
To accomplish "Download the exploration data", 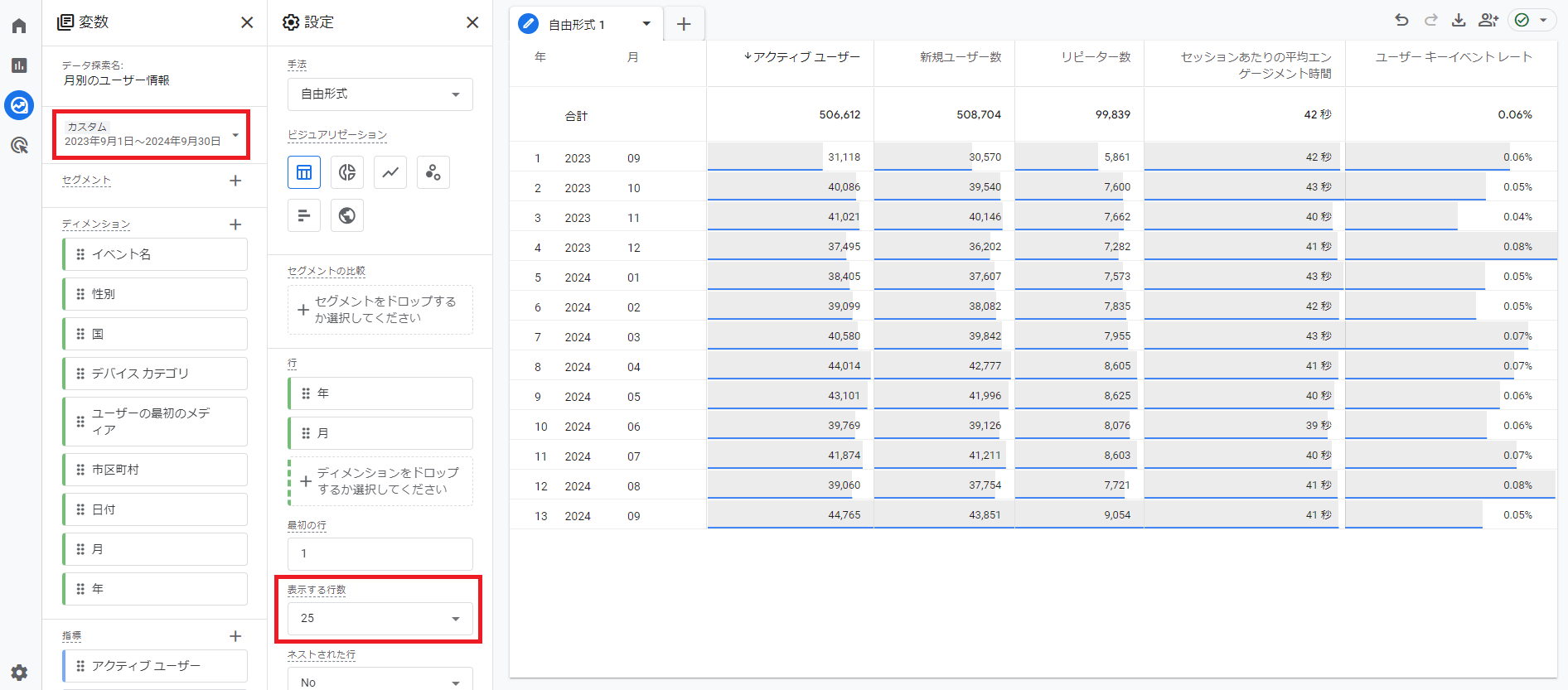I will click(1459, 21).
